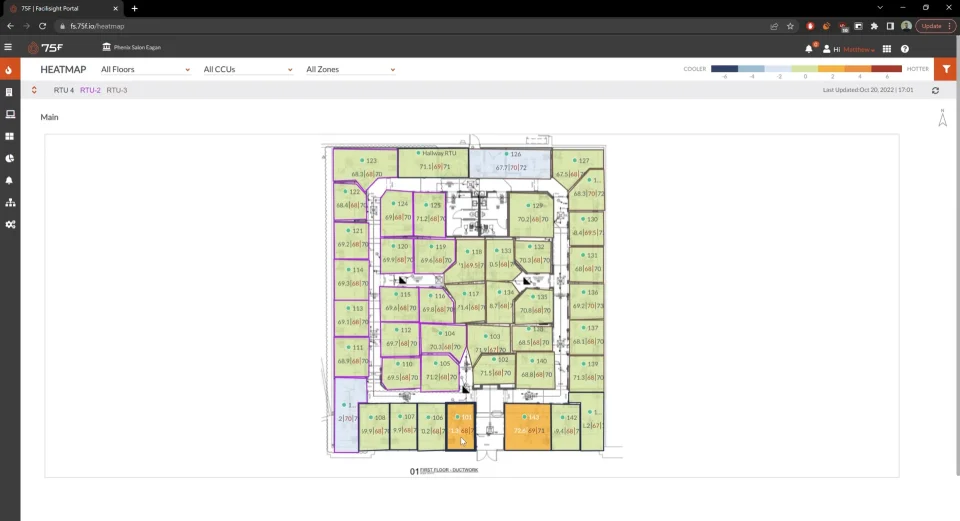
Task: Select zone 129 on the floor plan
Action: pyautogui.click(x=531, y=214)
